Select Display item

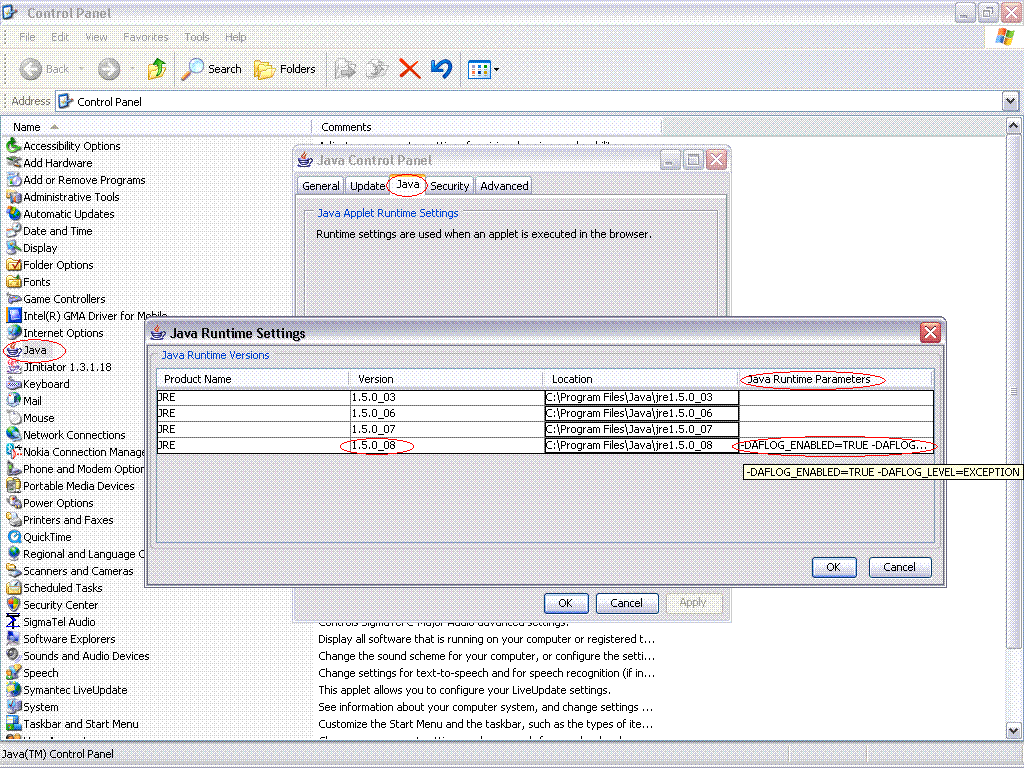(x=32, y=248)
